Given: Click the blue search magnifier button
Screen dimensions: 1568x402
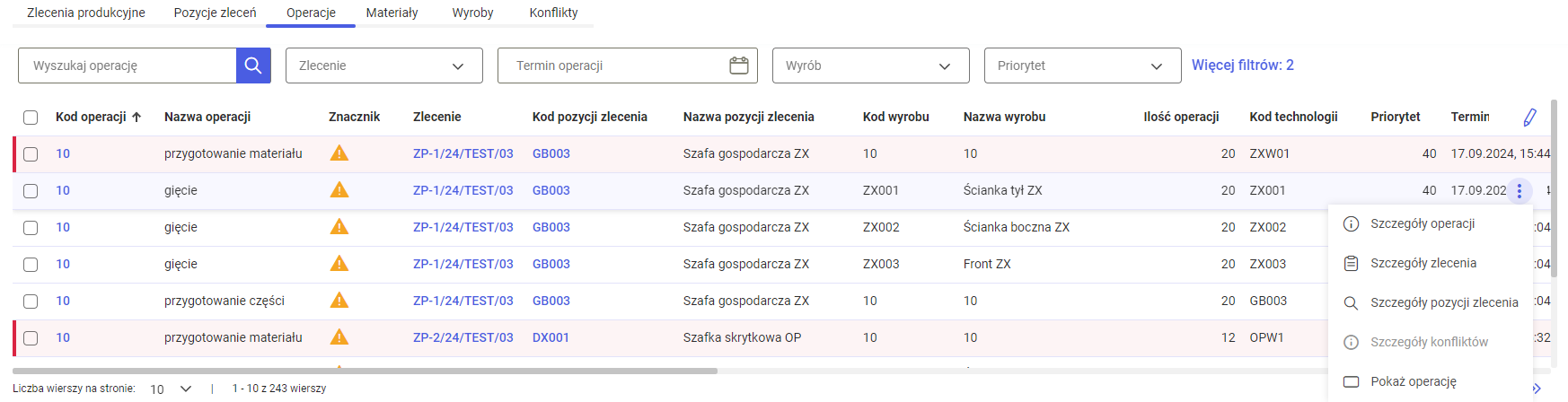Looking at the screenshot, I should 253,66.
